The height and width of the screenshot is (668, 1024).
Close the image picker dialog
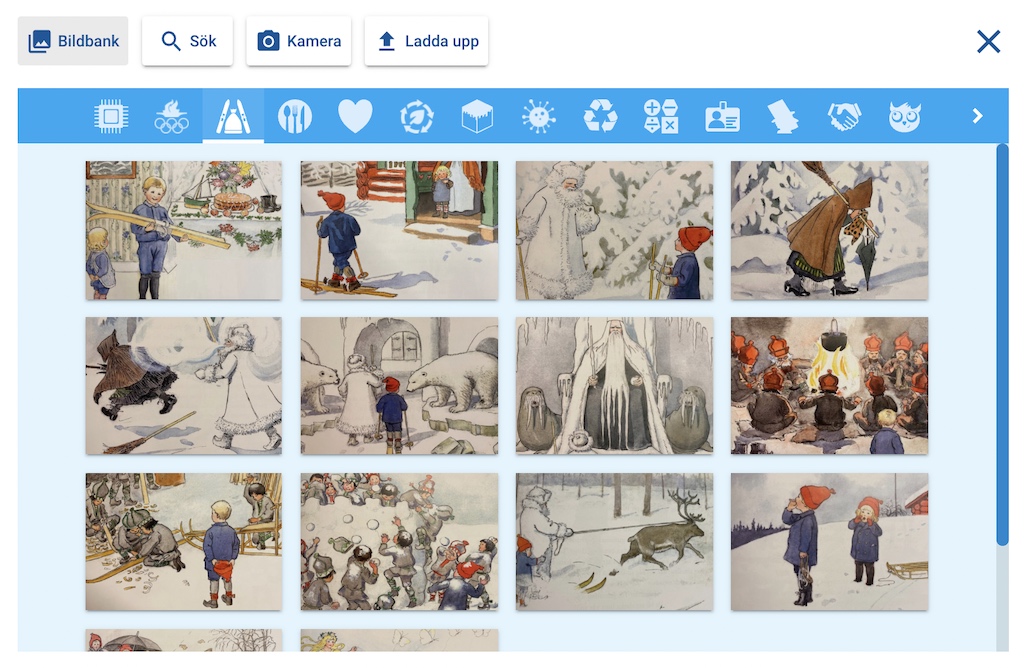[988, 41]
